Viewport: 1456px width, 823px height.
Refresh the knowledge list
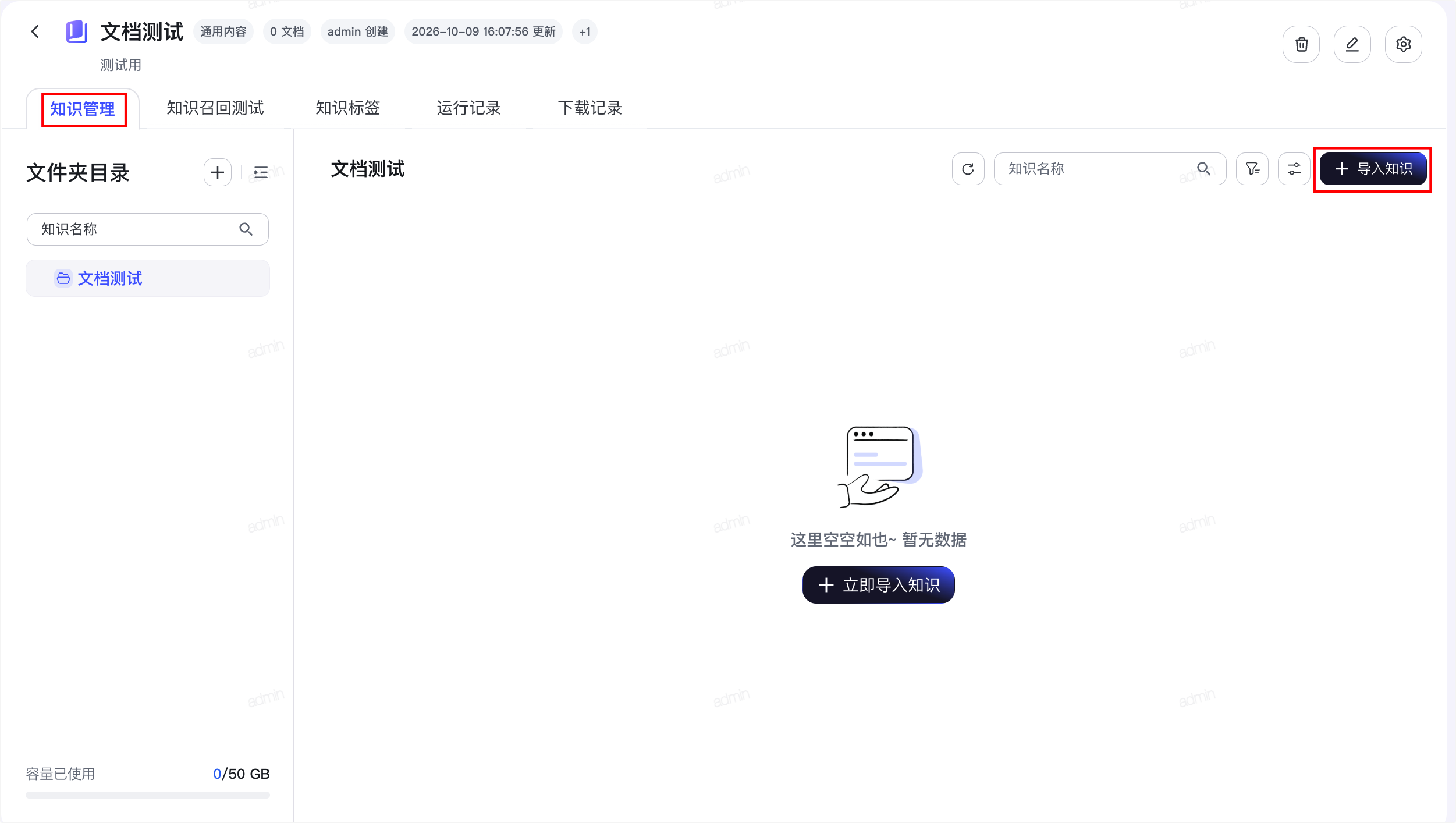coord(968,169)
